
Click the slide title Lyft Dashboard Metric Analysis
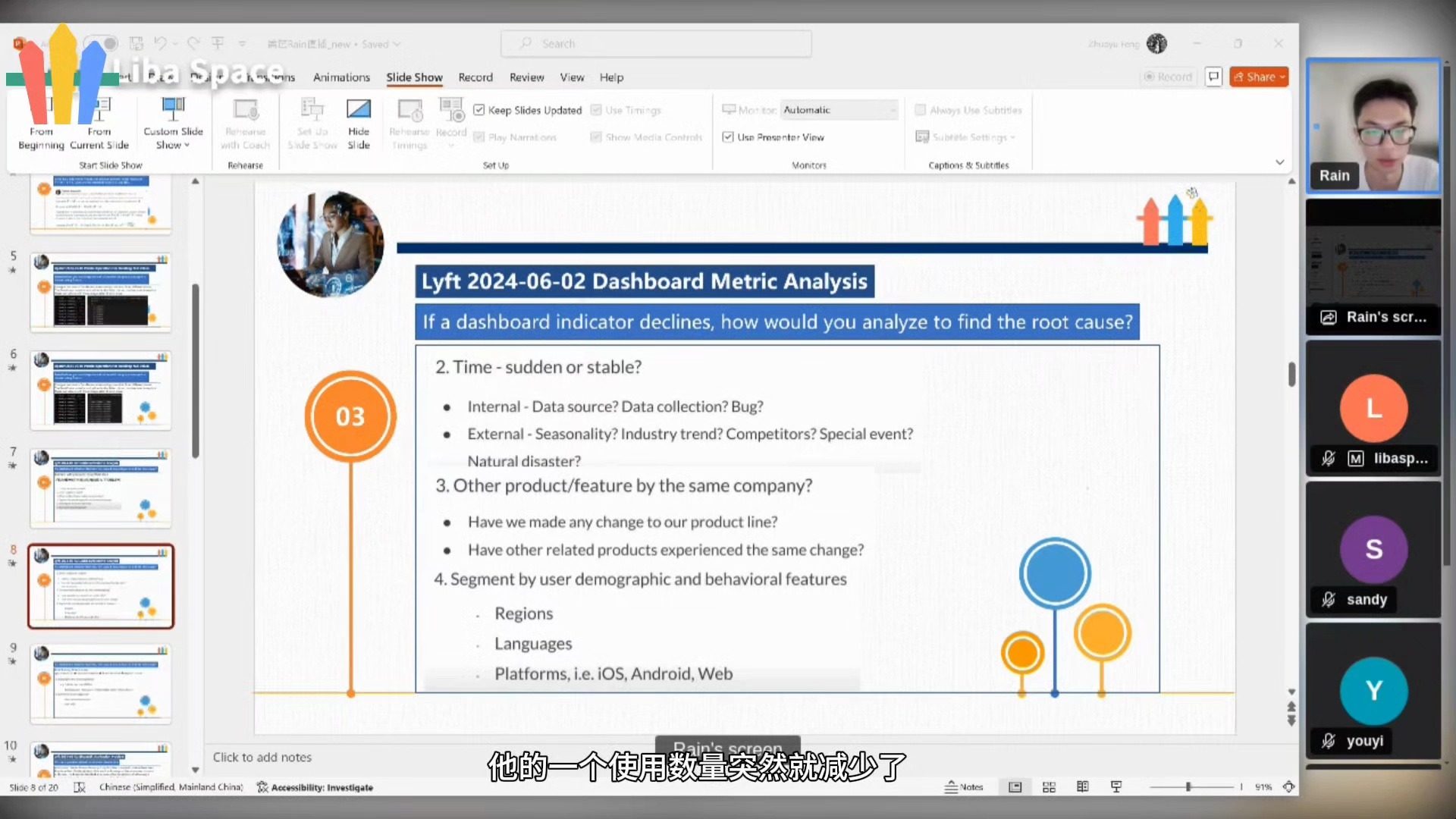point(645,281)
